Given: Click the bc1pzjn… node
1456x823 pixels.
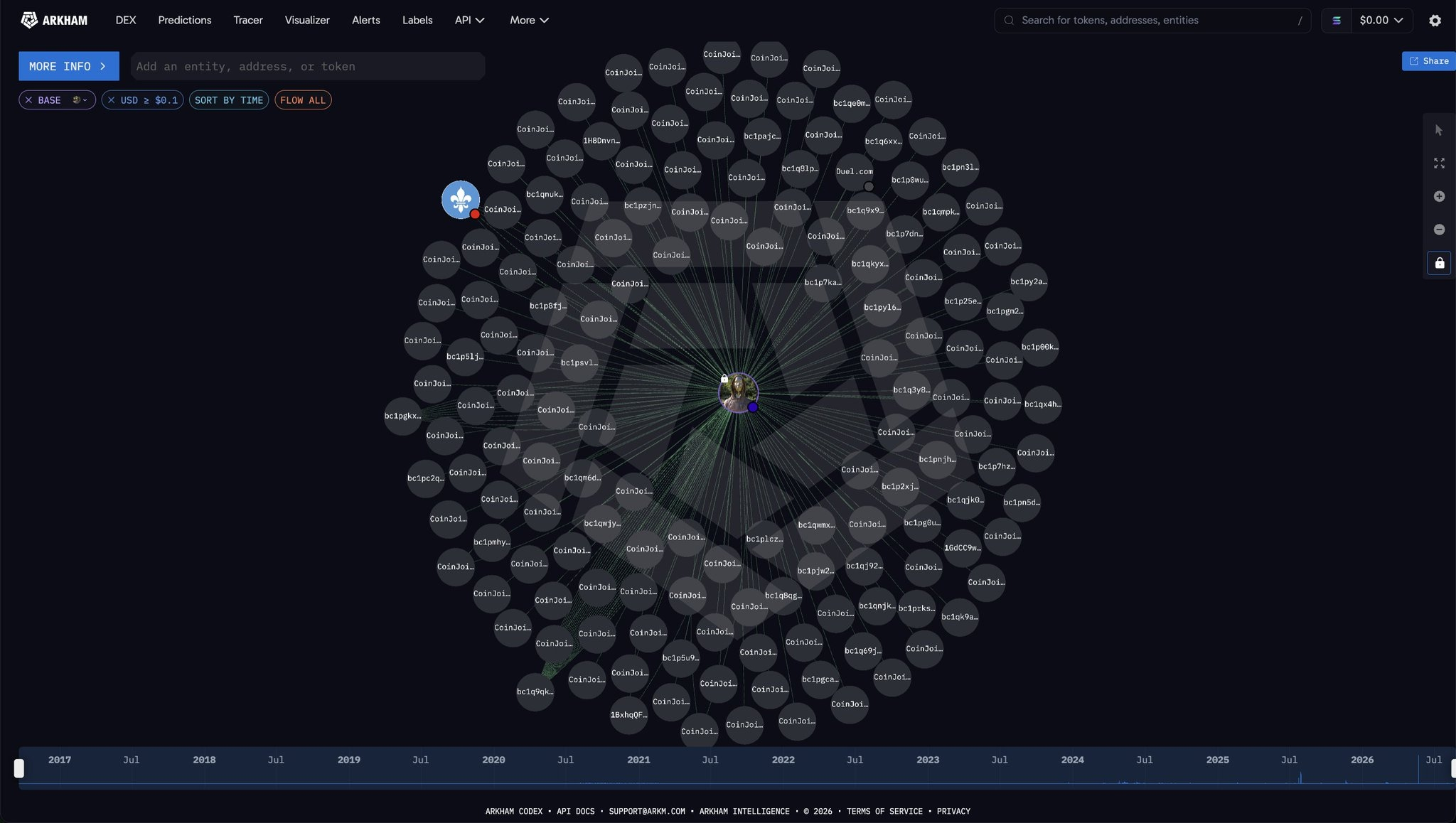Looking at the screenshot, I should (643, 206).
